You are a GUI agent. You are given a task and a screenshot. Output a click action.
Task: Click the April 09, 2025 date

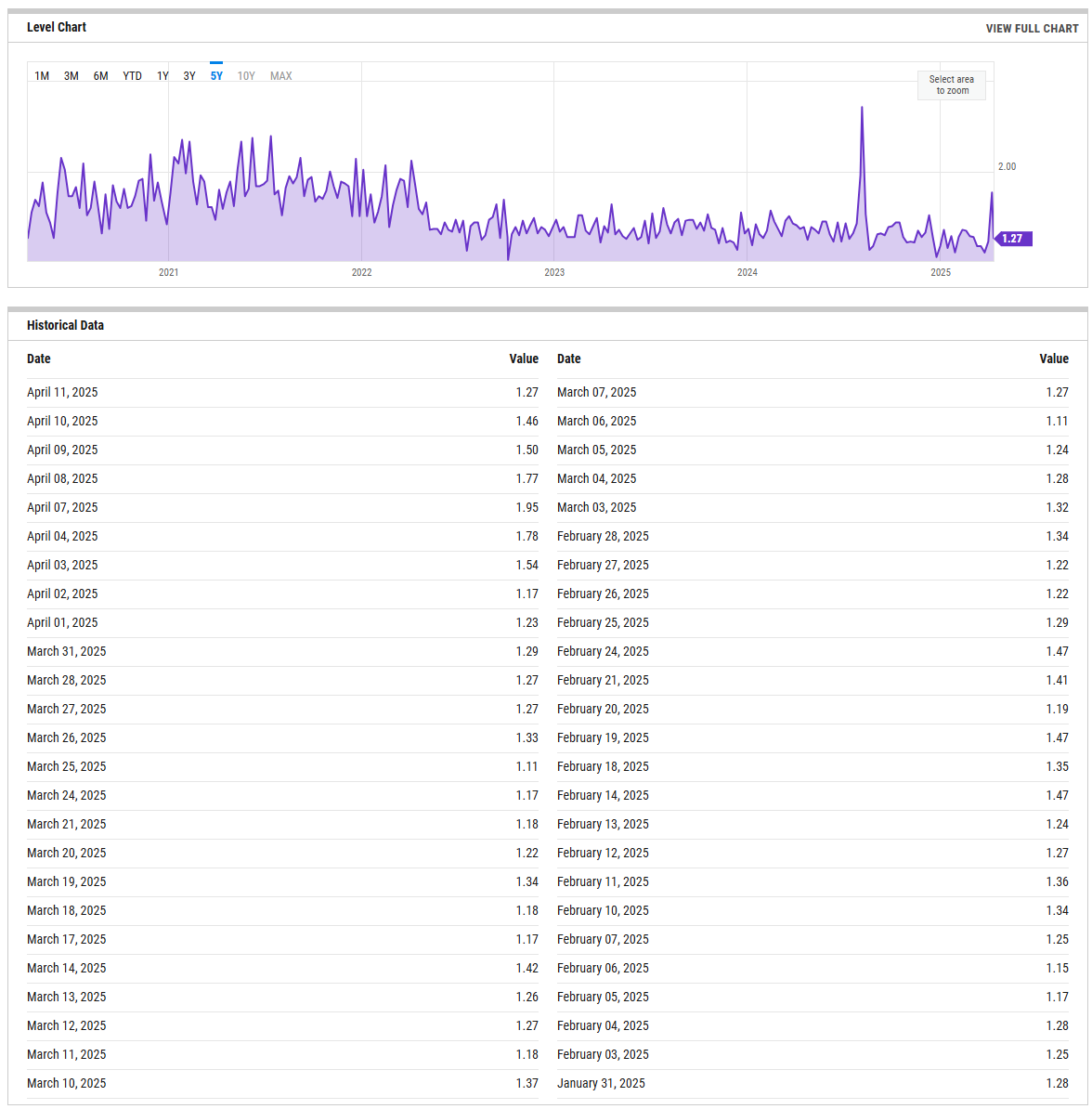tap(62, 450)
